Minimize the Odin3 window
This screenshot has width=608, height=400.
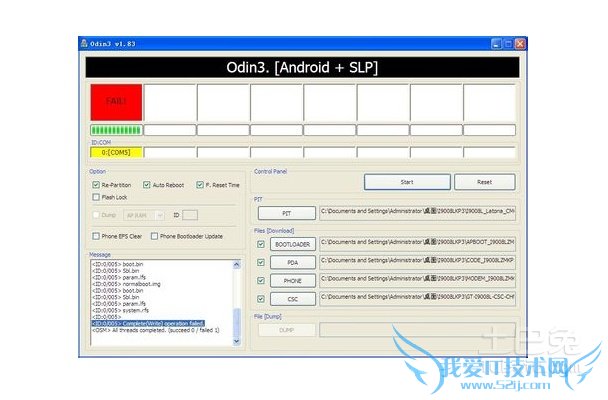pyautogui.click(x=496, y=44)
